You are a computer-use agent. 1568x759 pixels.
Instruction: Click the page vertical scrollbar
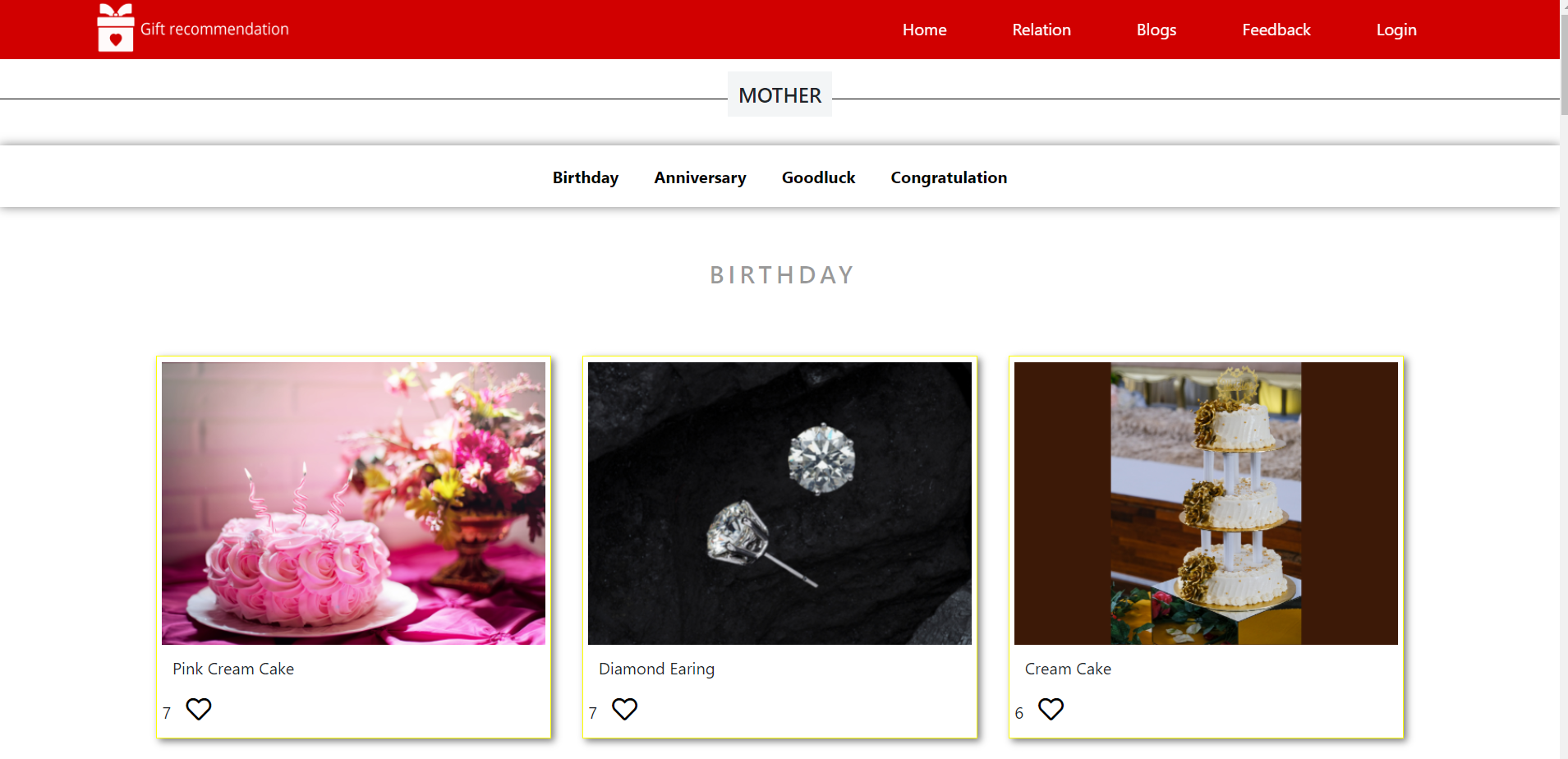tap(1564, 379)
